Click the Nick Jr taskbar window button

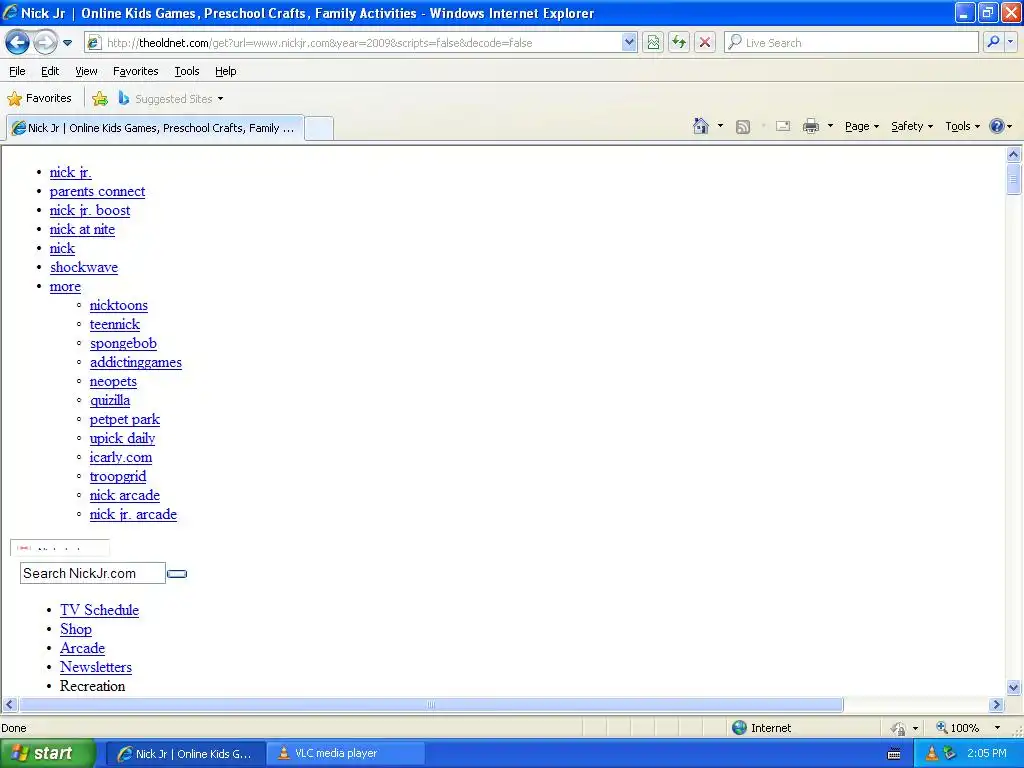pyautogui.click(x=185, y=754)
